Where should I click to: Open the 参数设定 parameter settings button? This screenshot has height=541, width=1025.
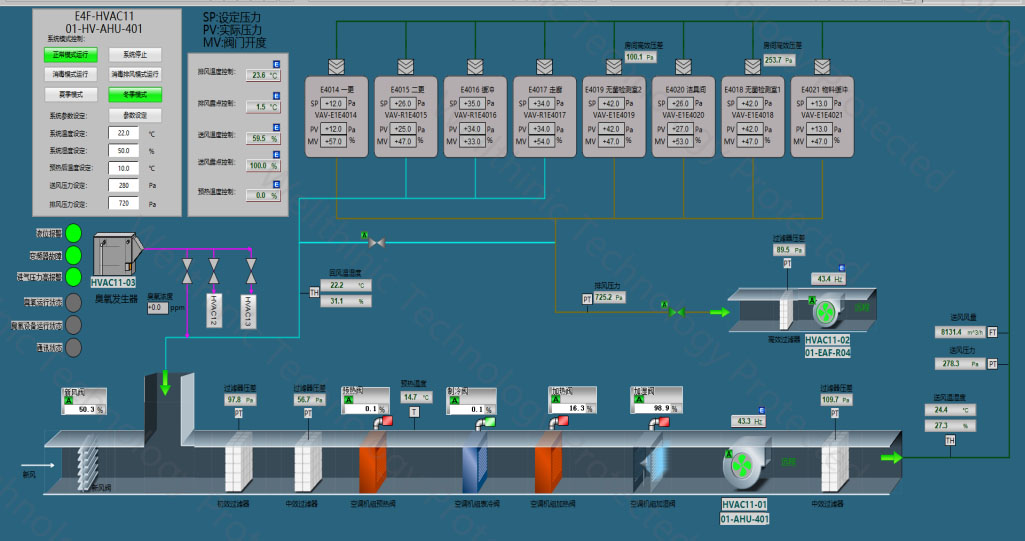(135, 115)
